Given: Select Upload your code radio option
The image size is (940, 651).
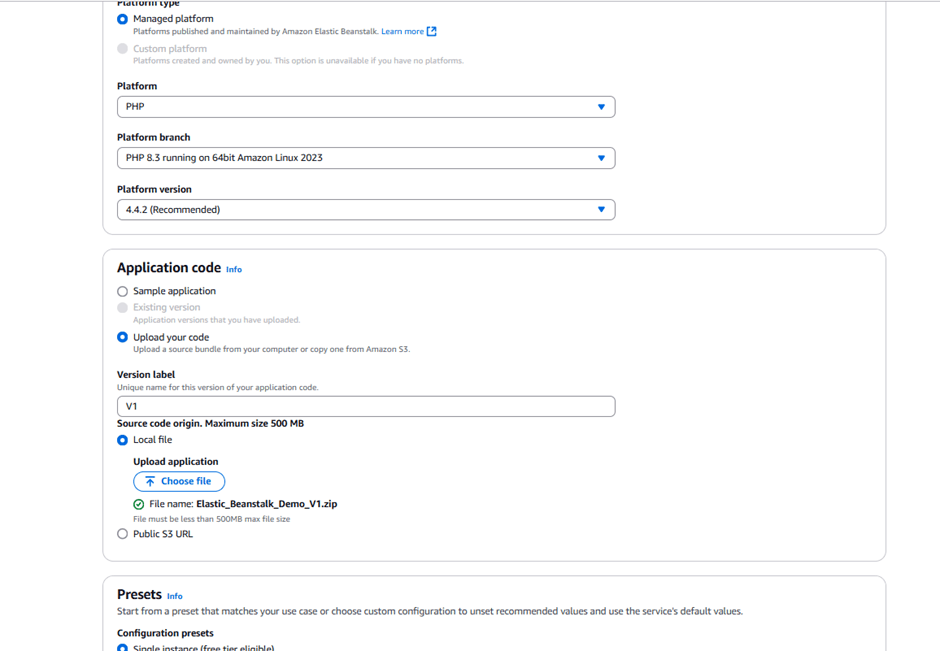Looking at the screenshot, I should pyautogui.click(x=122, y=337).
